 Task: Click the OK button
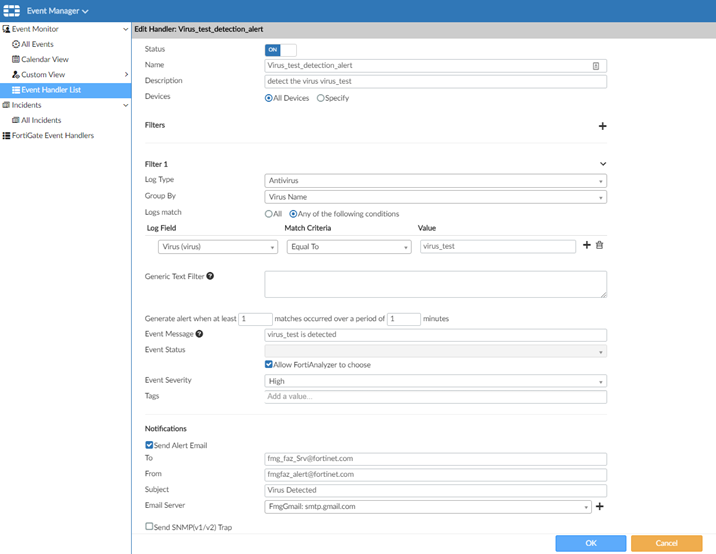(x=590, y=542)
